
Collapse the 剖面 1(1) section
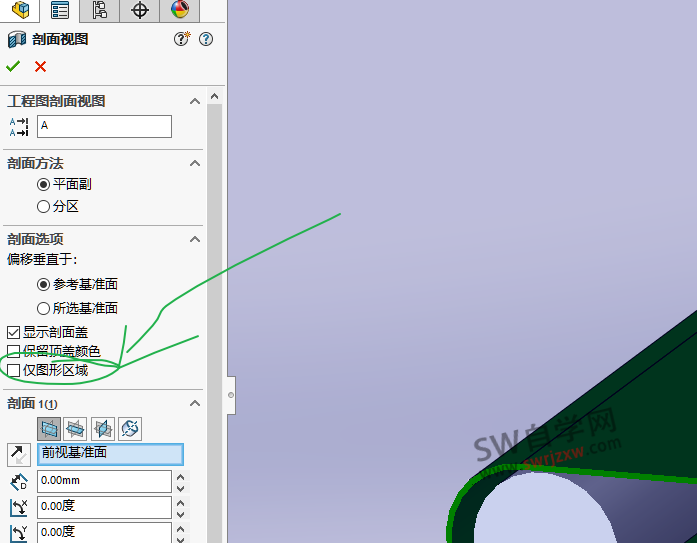[x=195, y=403]
